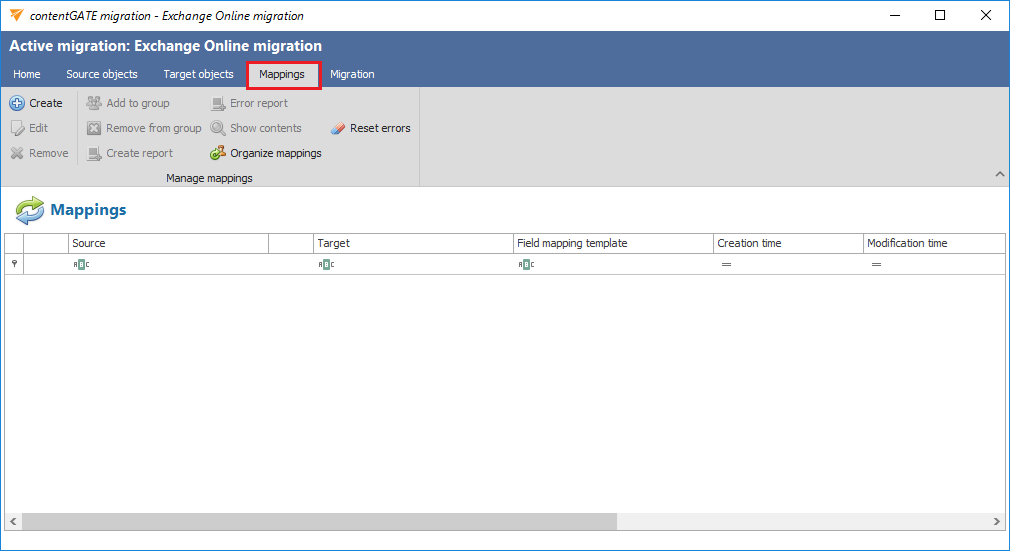Click the Create mapping icon
The width and height of the screenshot is (1010, 551).
click(17, 103)
